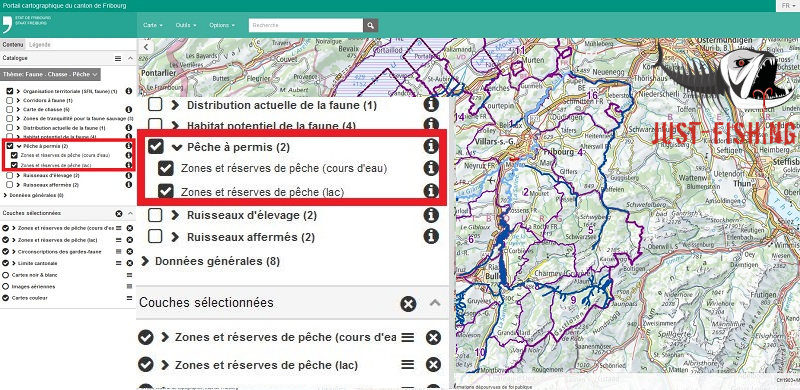
Task: Switch to the Contenu tab
Action: pos(13,44)
